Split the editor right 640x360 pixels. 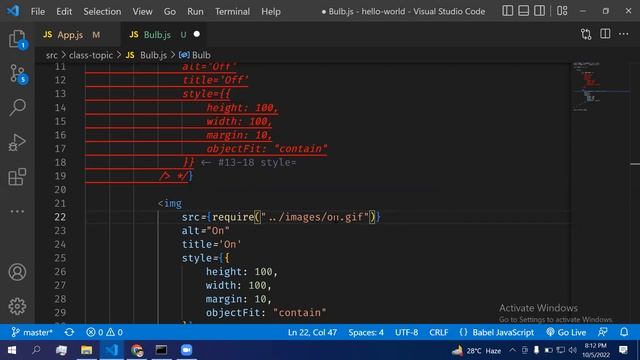click(605, 34)
